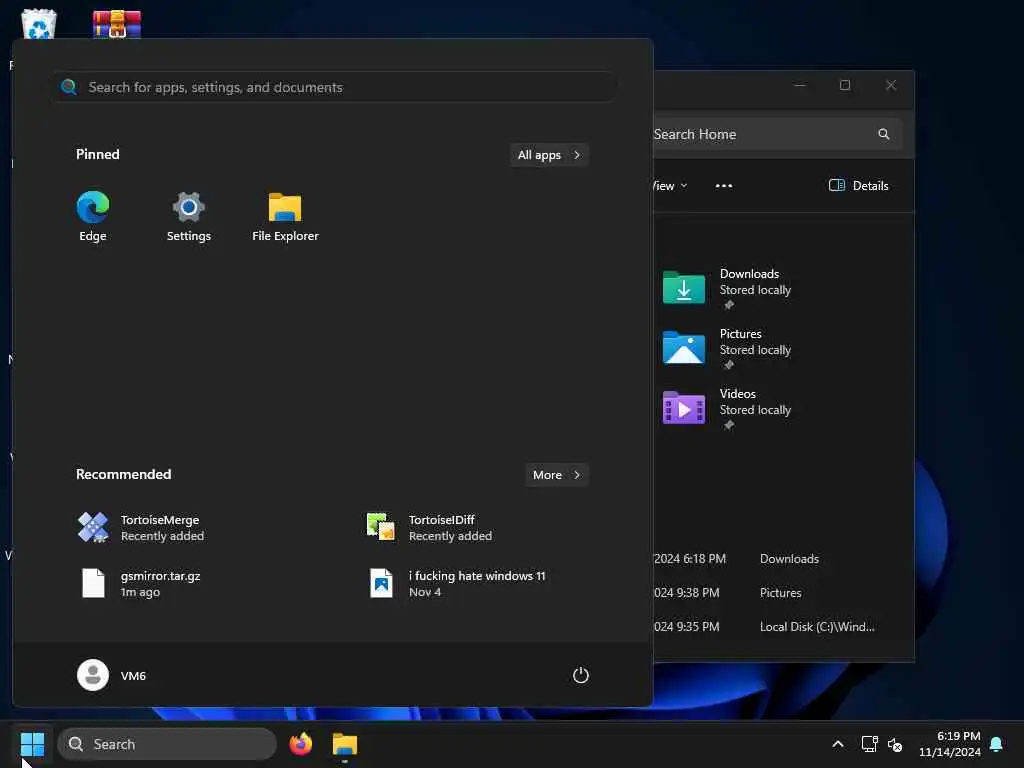
Task: Open the notifications bell icon
Action: tap(997, 744)
